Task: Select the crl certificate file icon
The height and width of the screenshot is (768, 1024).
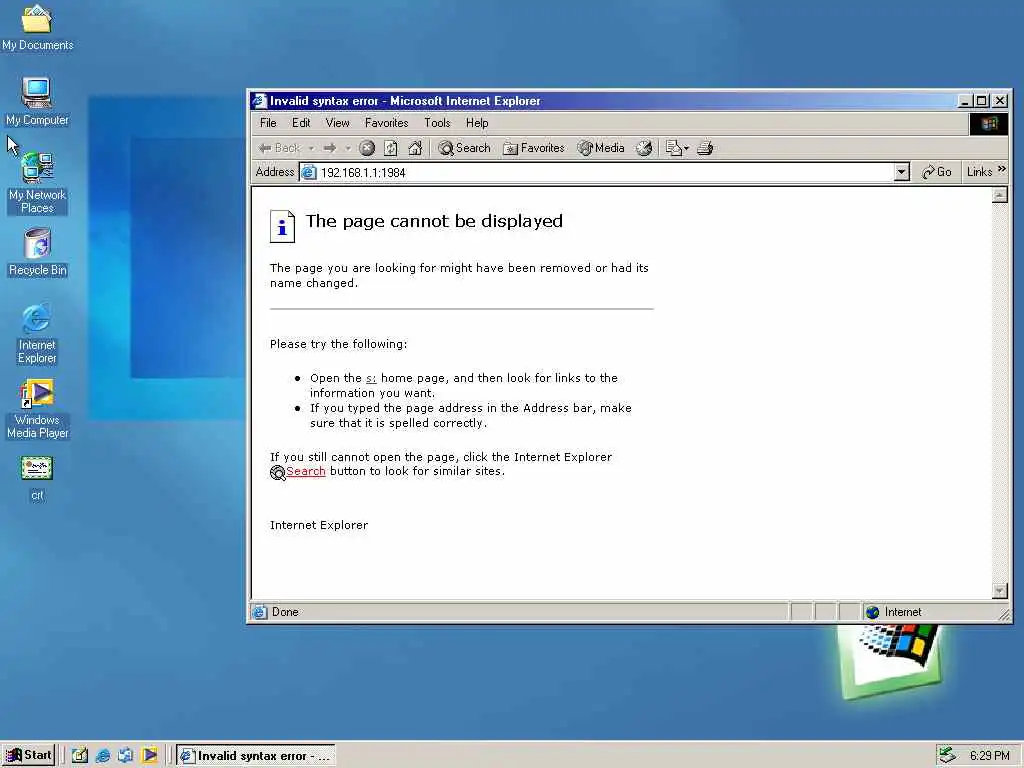Action: point(37,478)
